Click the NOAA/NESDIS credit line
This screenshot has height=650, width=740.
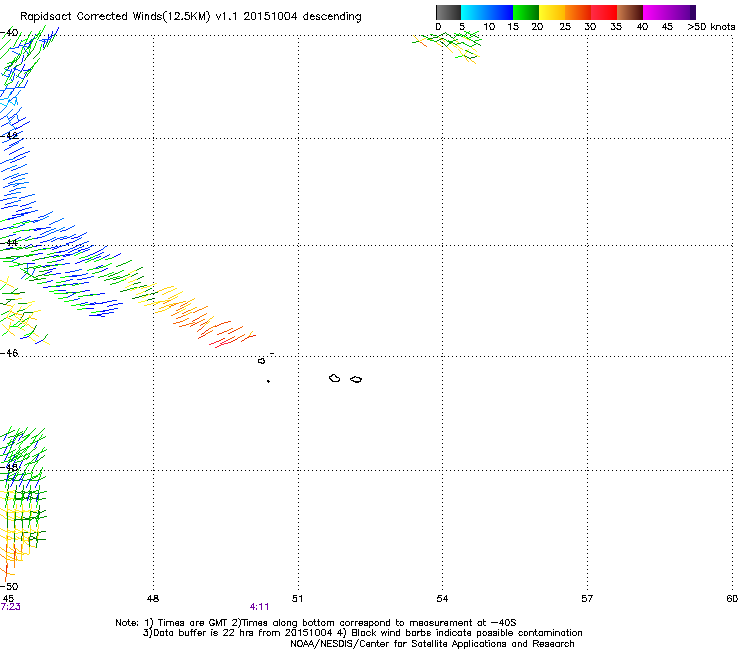click(432, 644)
